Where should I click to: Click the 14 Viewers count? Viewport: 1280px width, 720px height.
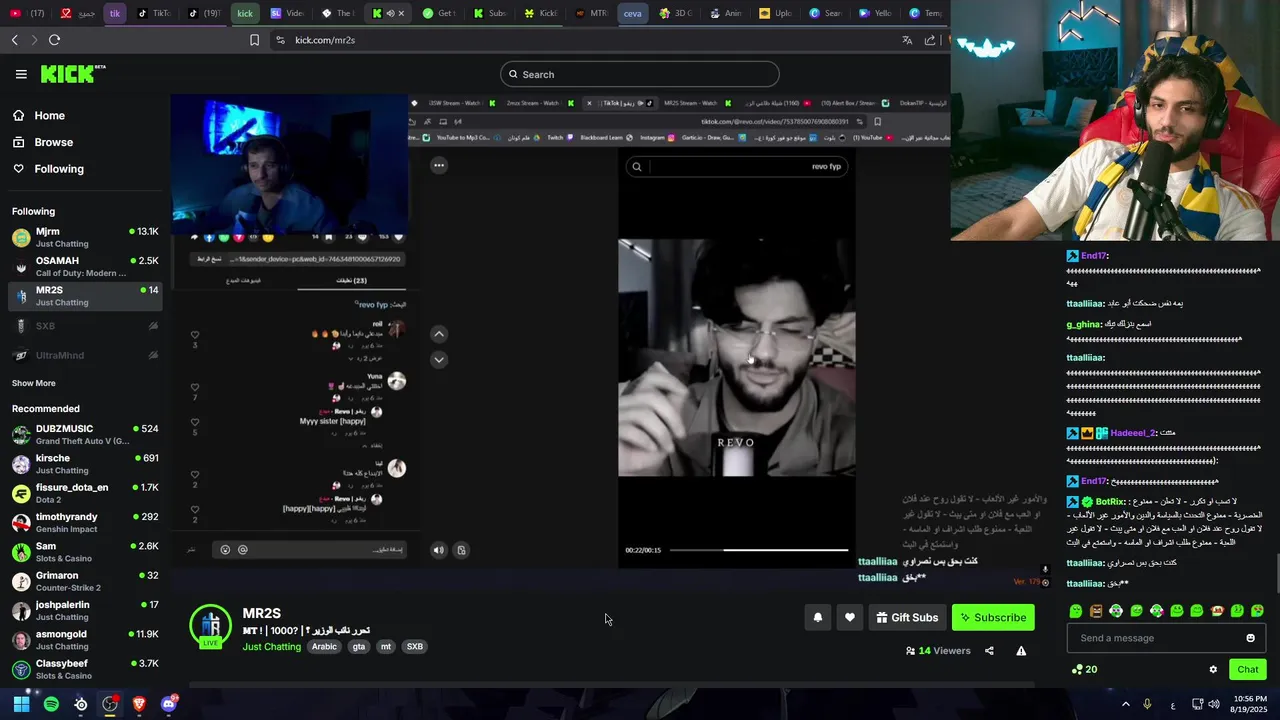tap(938, 651)
